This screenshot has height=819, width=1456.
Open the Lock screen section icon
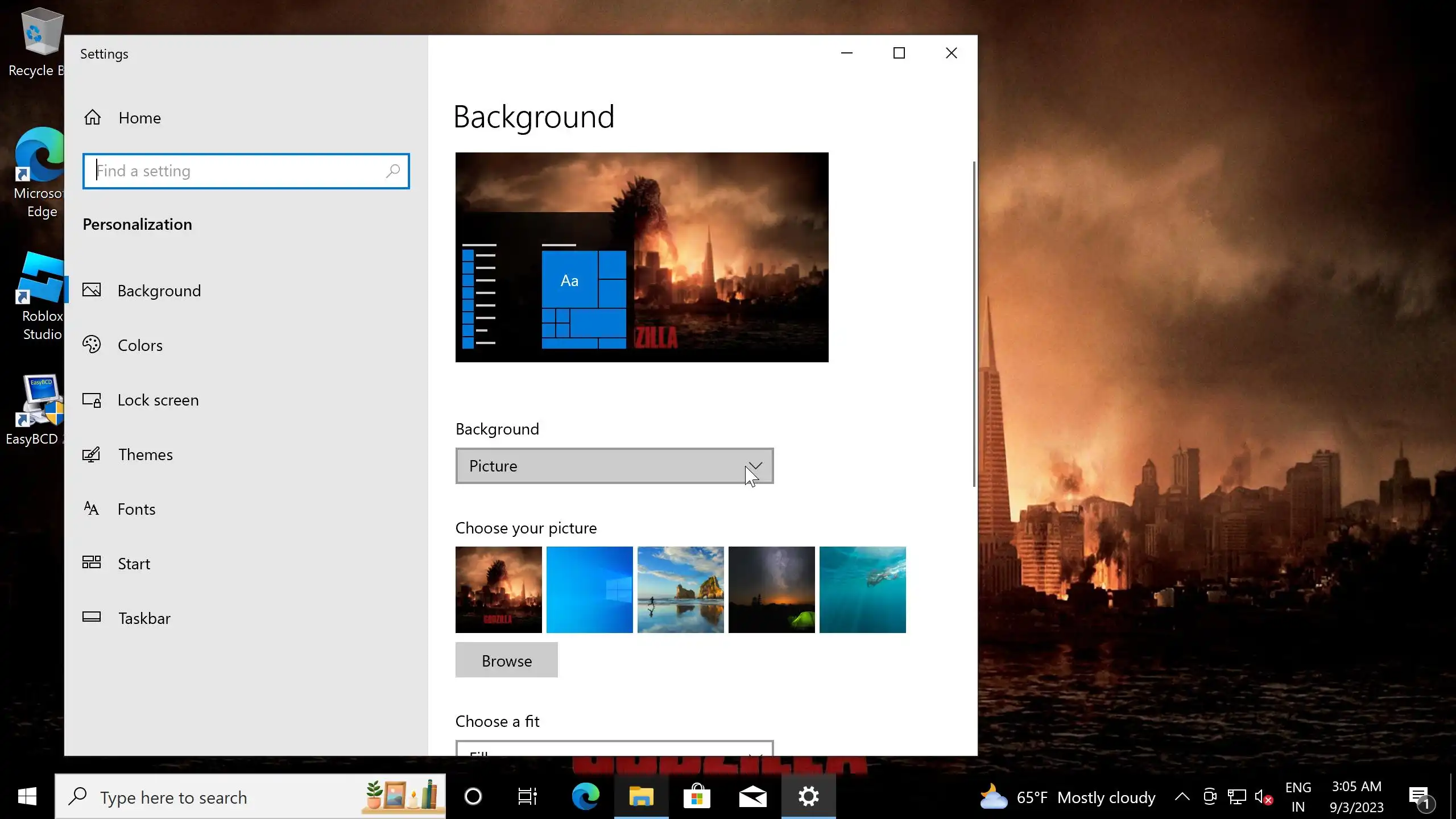pyautogui.click(x=92, y=400)
